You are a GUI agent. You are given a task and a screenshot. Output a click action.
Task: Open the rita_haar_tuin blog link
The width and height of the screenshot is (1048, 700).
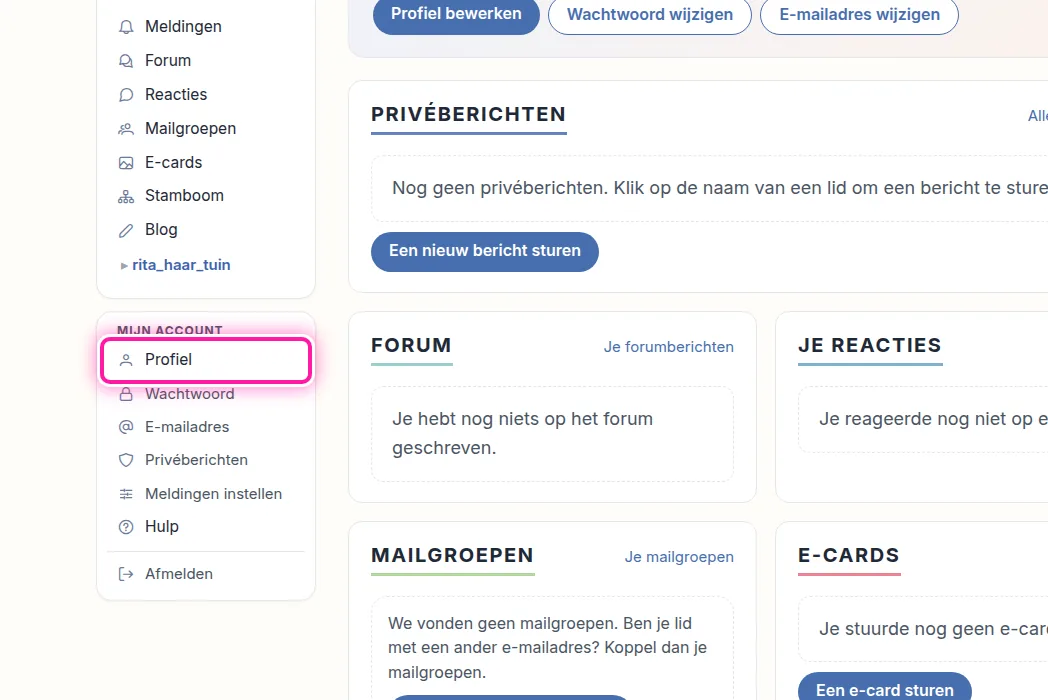coord(181,265)
